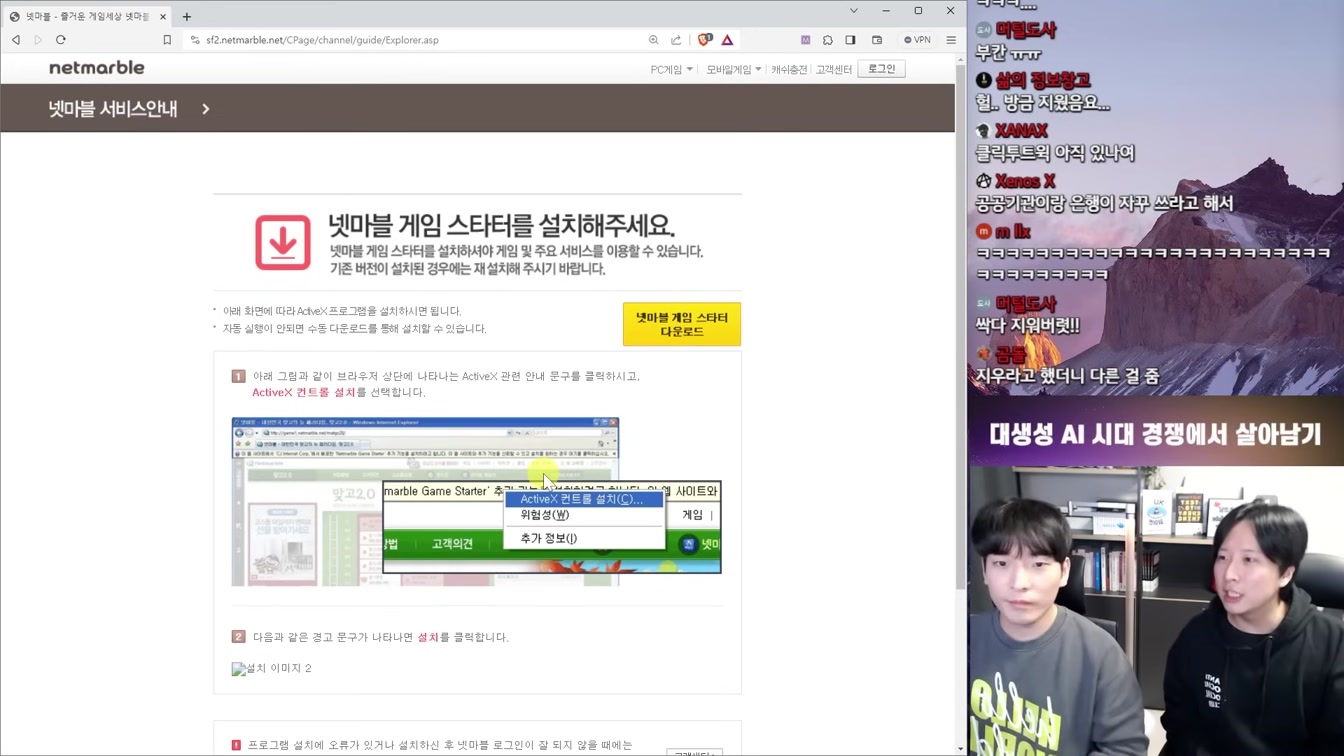The height and width of the screenshot is (756, 1344).
Task: Click the page vertical scrollbar thumb
Action: coord(960,327)
